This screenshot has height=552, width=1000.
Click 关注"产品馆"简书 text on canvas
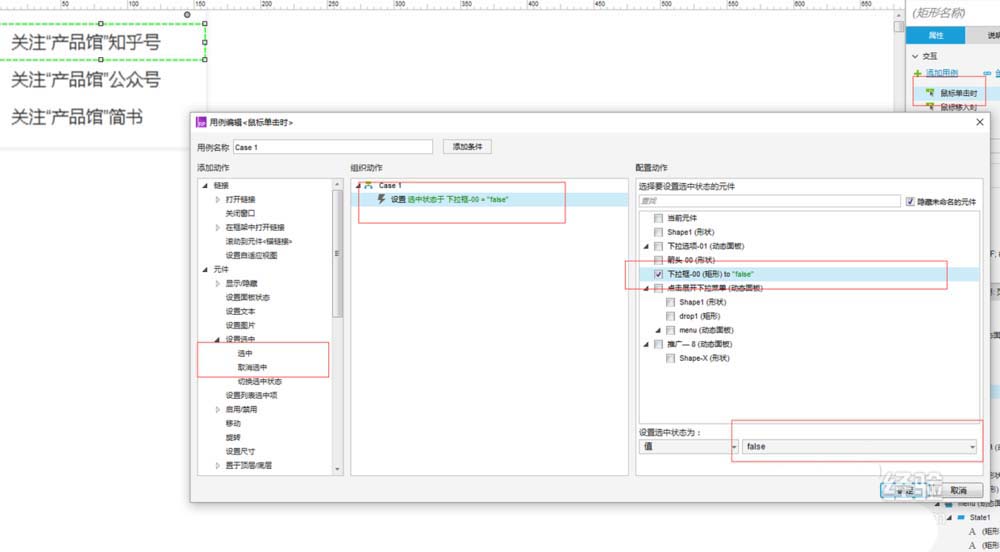tap(77, 117)
